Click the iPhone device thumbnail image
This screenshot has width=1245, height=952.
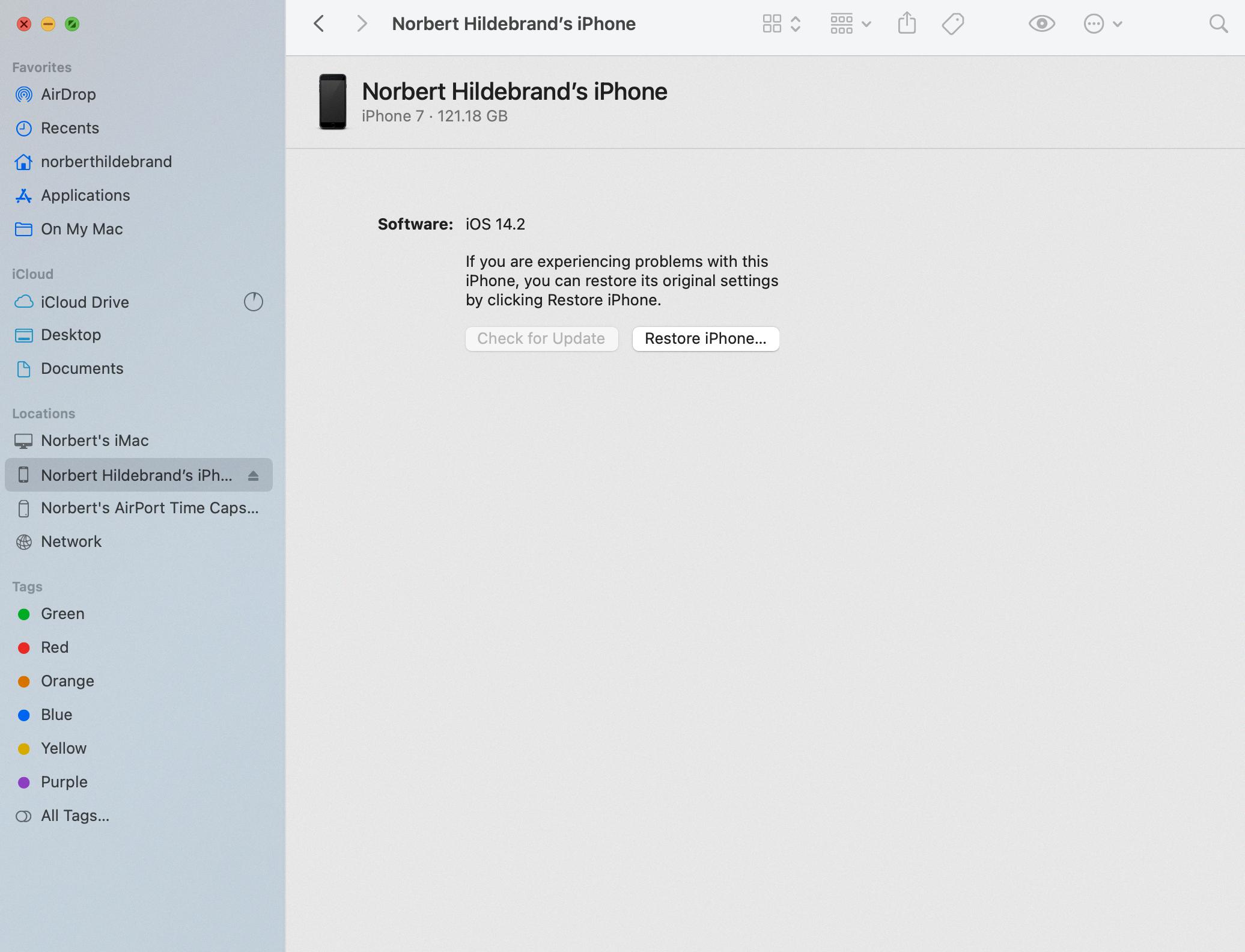coord(332,102)
